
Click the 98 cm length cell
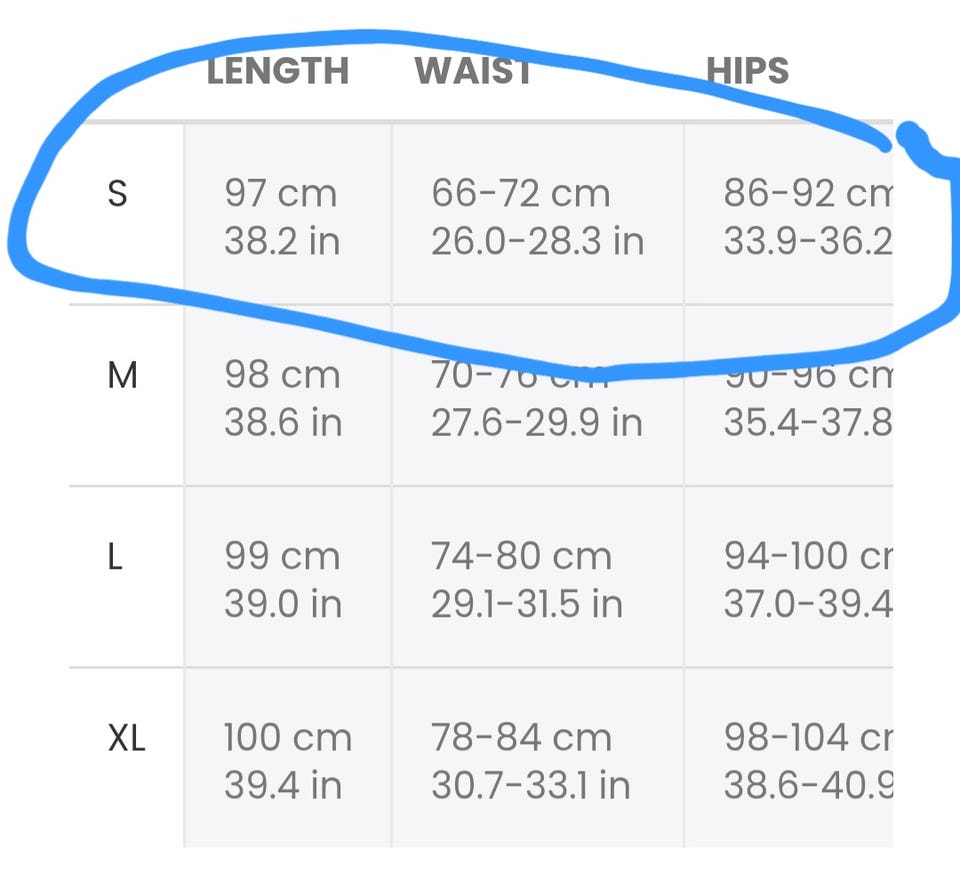pyautogui.click(x=287, y=396)
